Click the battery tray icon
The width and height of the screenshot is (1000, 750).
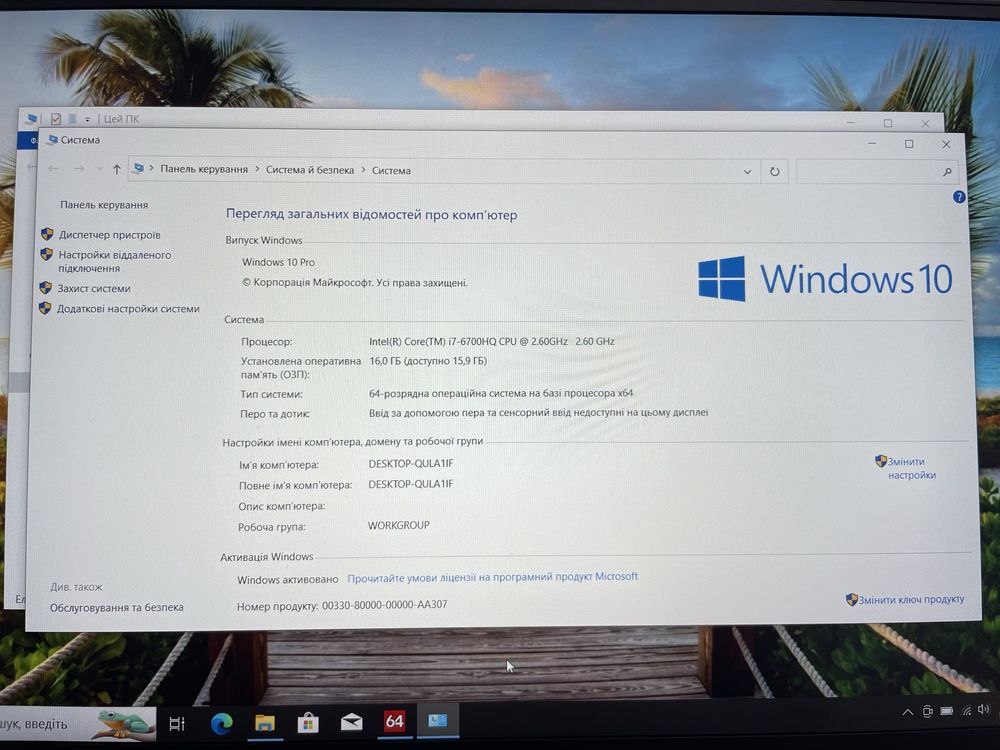pyautogui.click(x=947, y=710)
